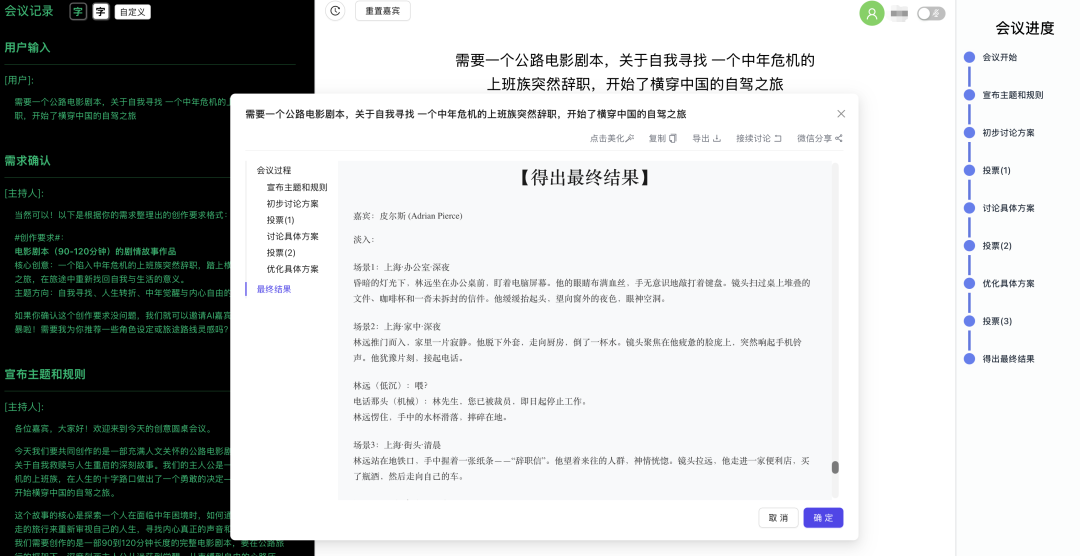Select 初步讨论方案 in dialog outline

(x=293, y=204)
